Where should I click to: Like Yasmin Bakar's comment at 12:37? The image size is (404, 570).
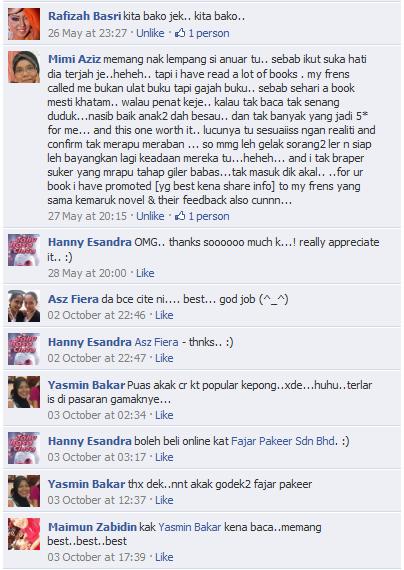[x=164, y=500]
